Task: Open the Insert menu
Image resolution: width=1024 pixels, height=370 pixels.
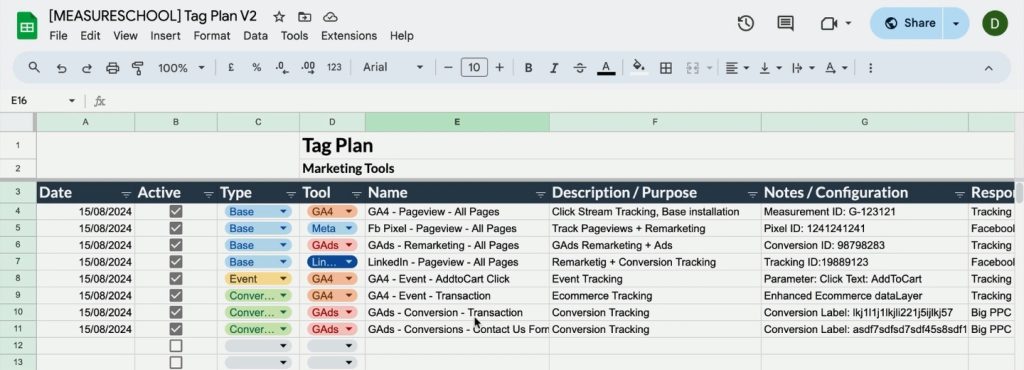Action: 165,36
